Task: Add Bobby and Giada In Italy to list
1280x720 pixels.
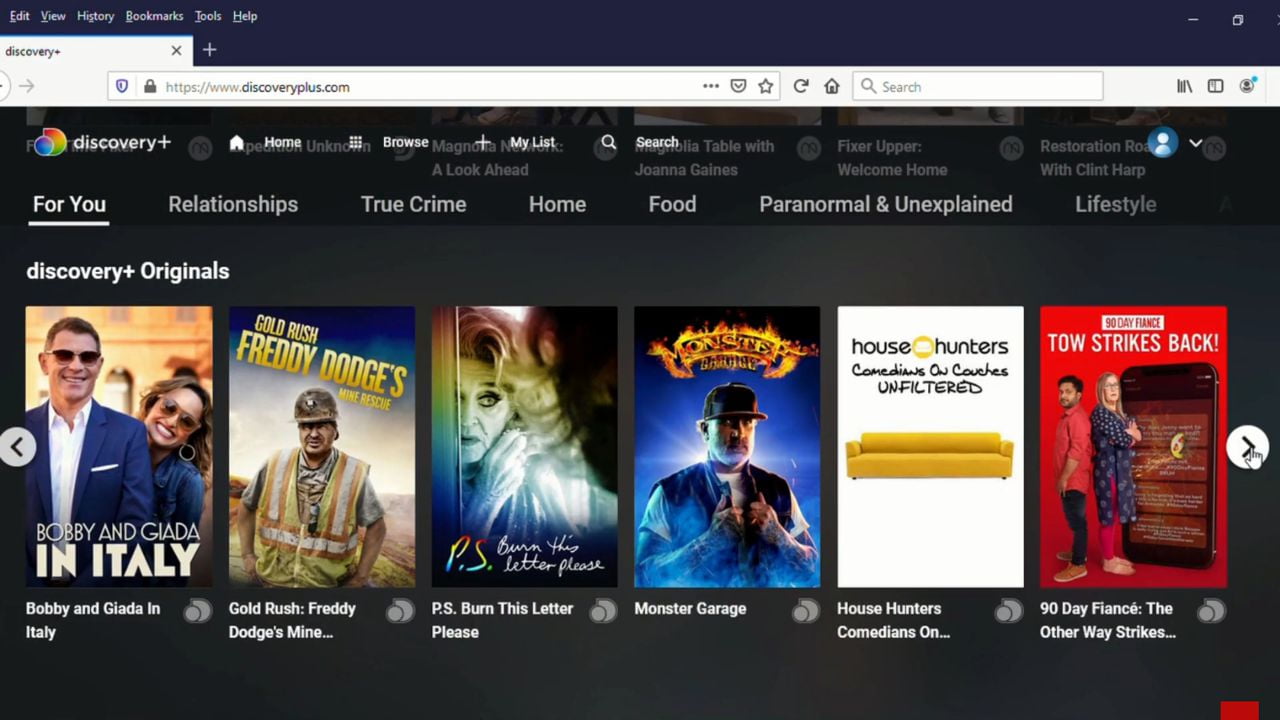Action: click(198, 610)
